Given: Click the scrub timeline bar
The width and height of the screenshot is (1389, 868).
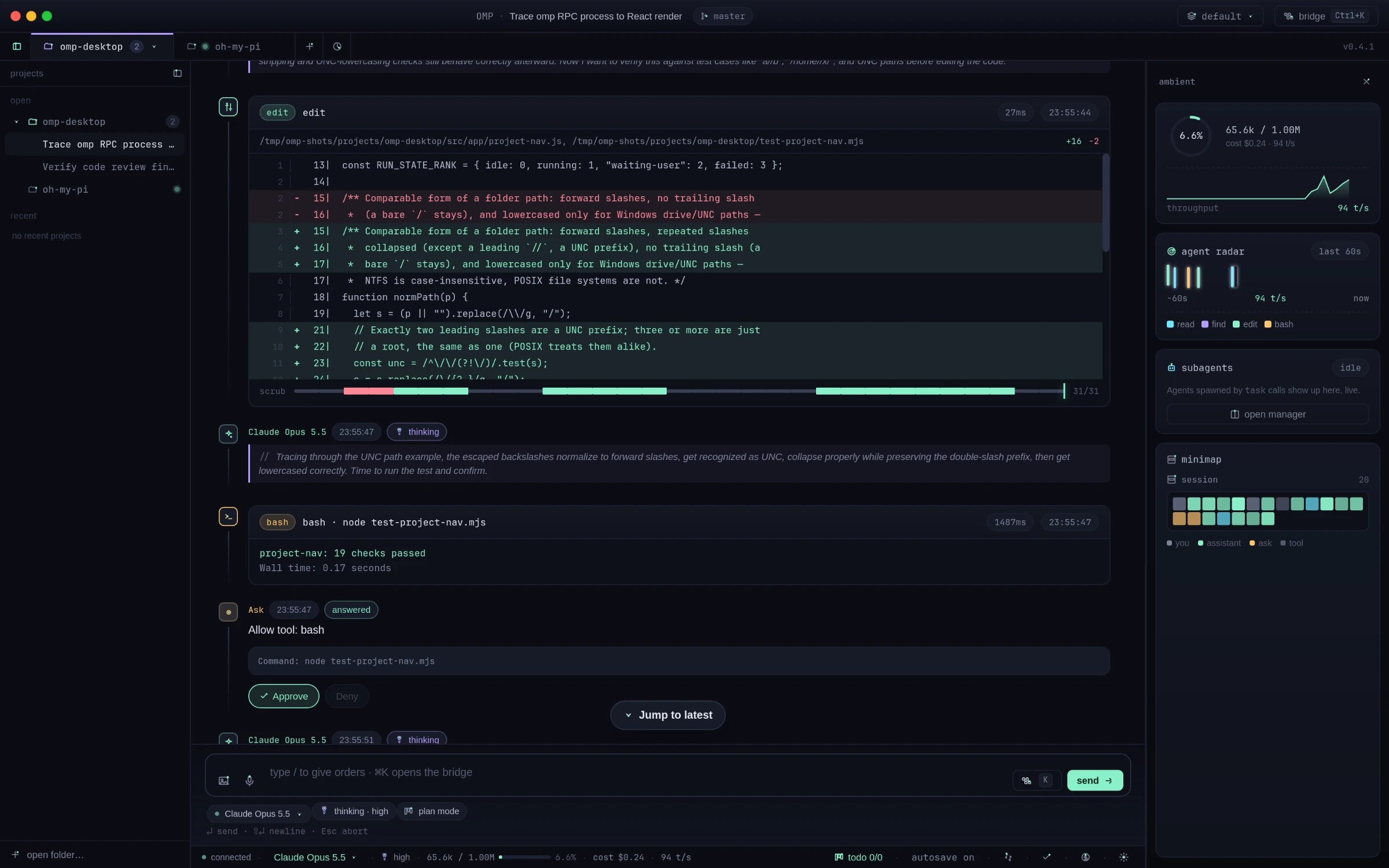Looking at the screenshot, I should coord(679,391).
